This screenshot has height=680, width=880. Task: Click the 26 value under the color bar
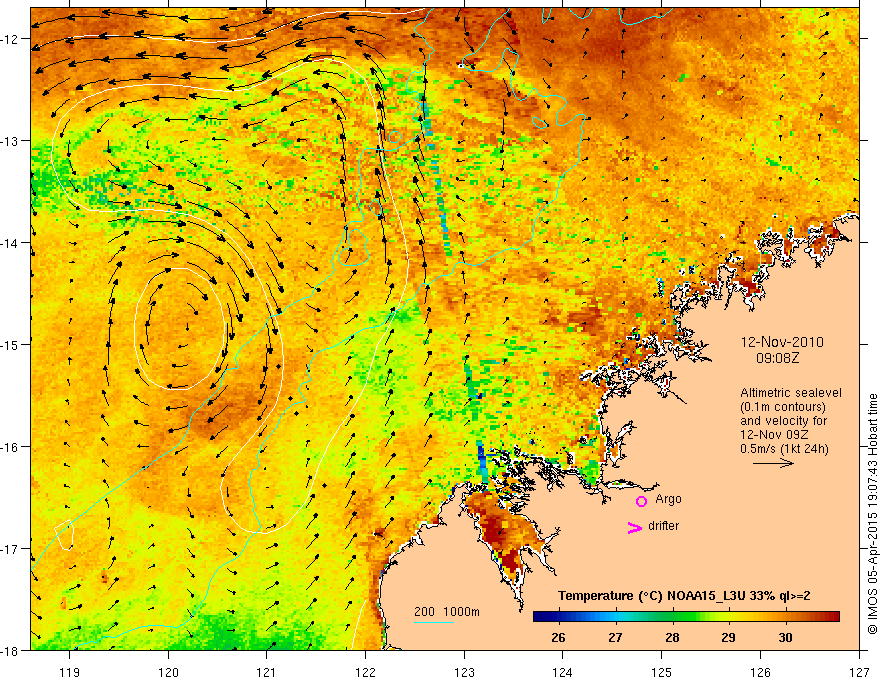[x=558, y=637]
